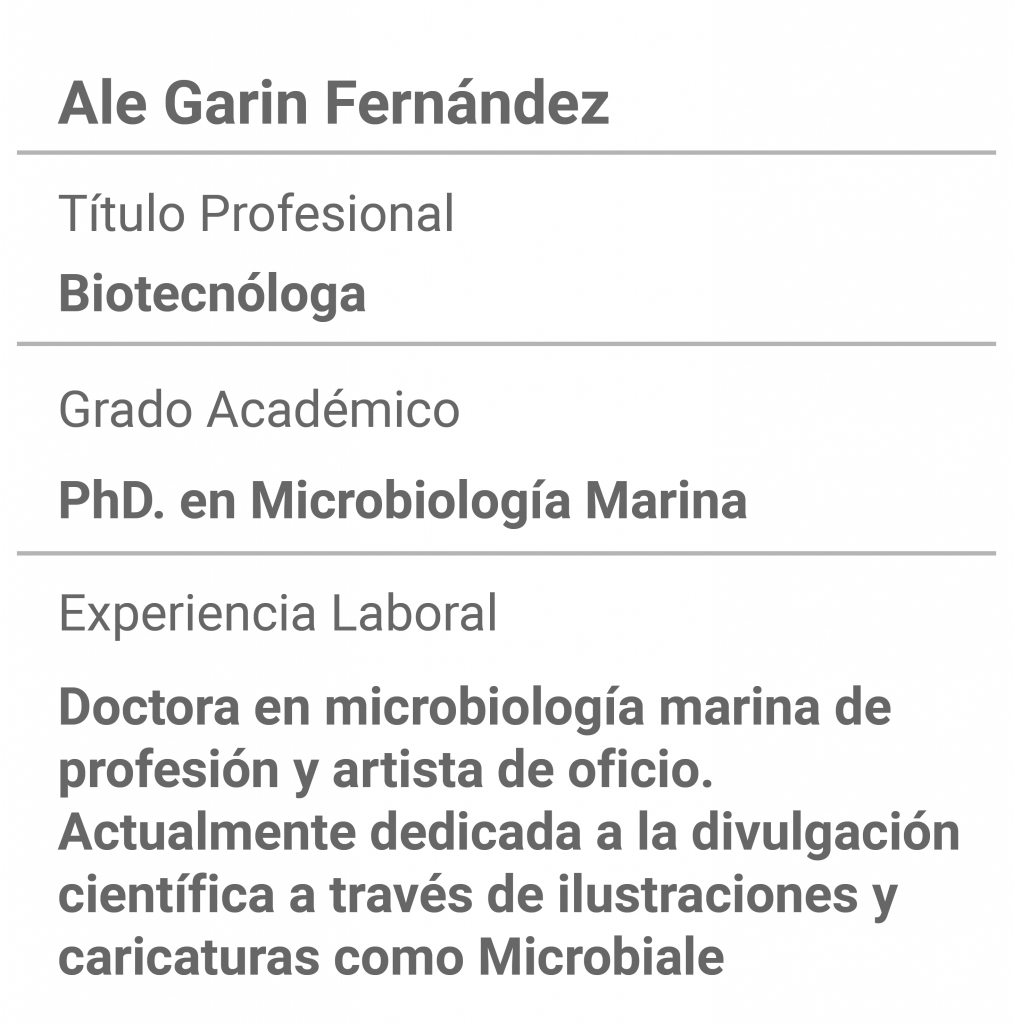Click the word científica in paragraph

click(x=167, y=895)
